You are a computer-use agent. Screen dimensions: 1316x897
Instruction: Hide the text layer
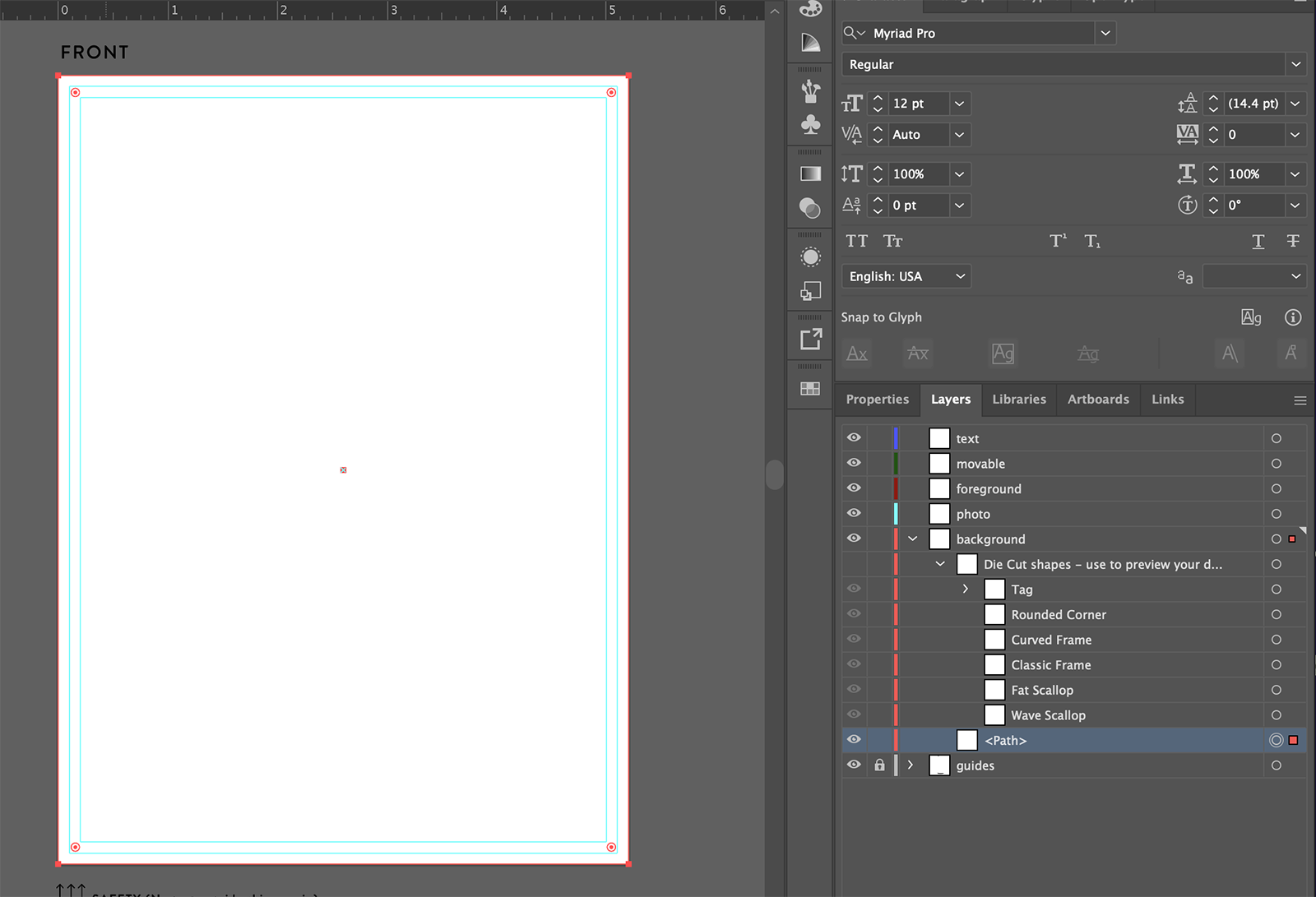[x=854, y=438]
